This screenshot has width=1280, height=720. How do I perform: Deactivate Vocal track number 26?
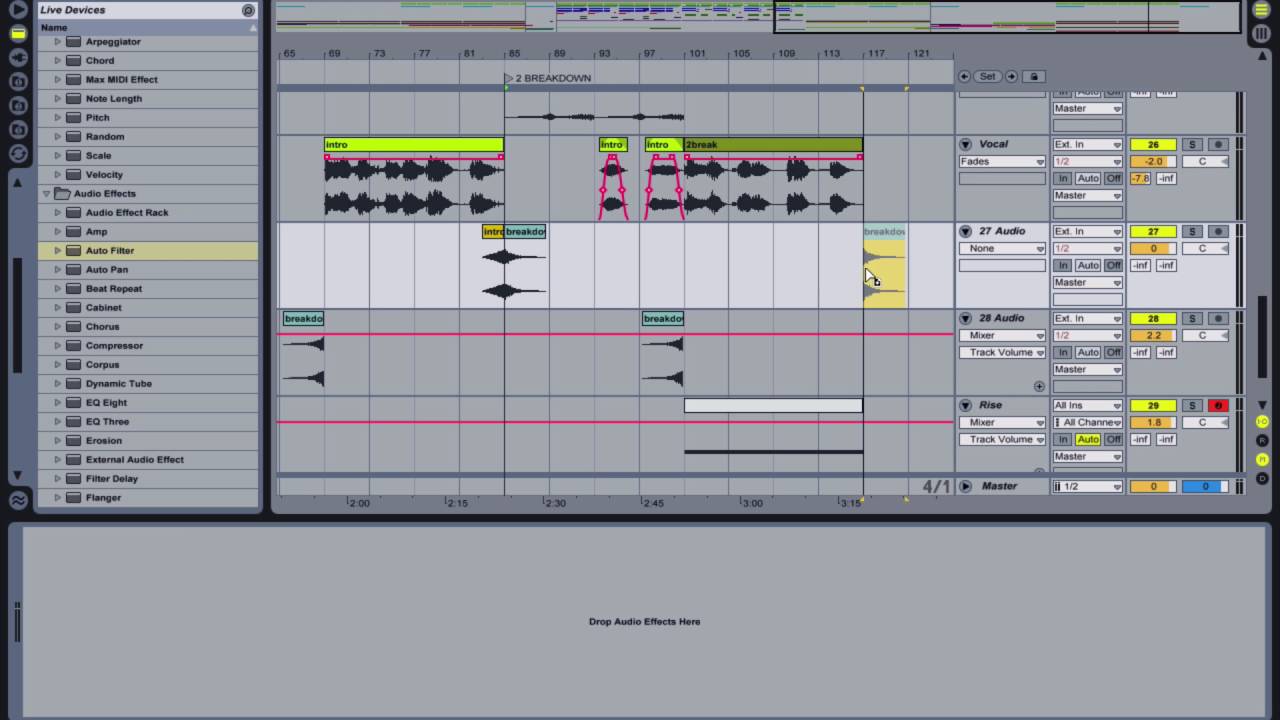point(1153,144)
